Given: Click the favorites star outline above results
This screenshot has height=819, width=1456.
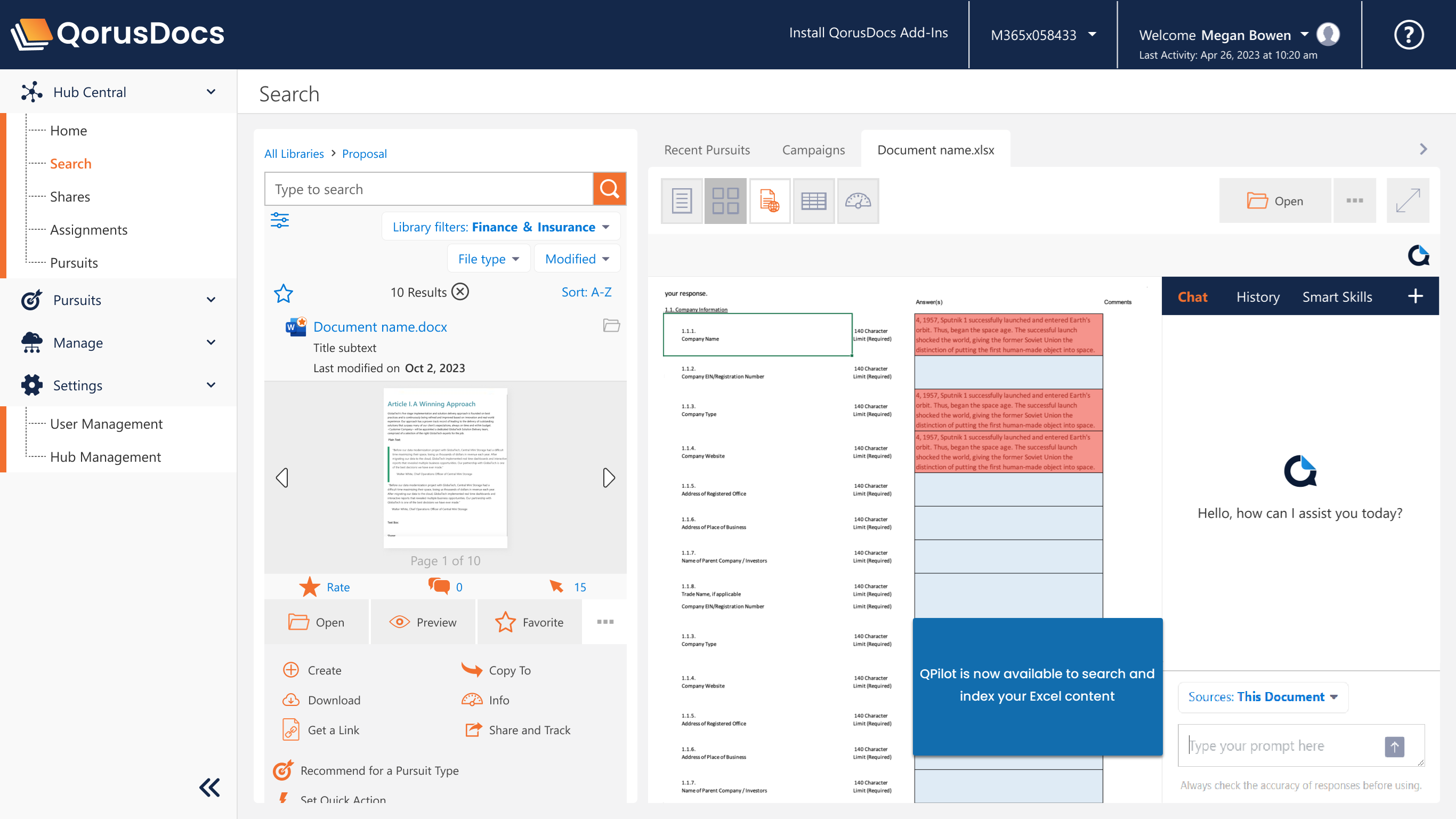Looking at the screenshot, I should pos(283,293).
